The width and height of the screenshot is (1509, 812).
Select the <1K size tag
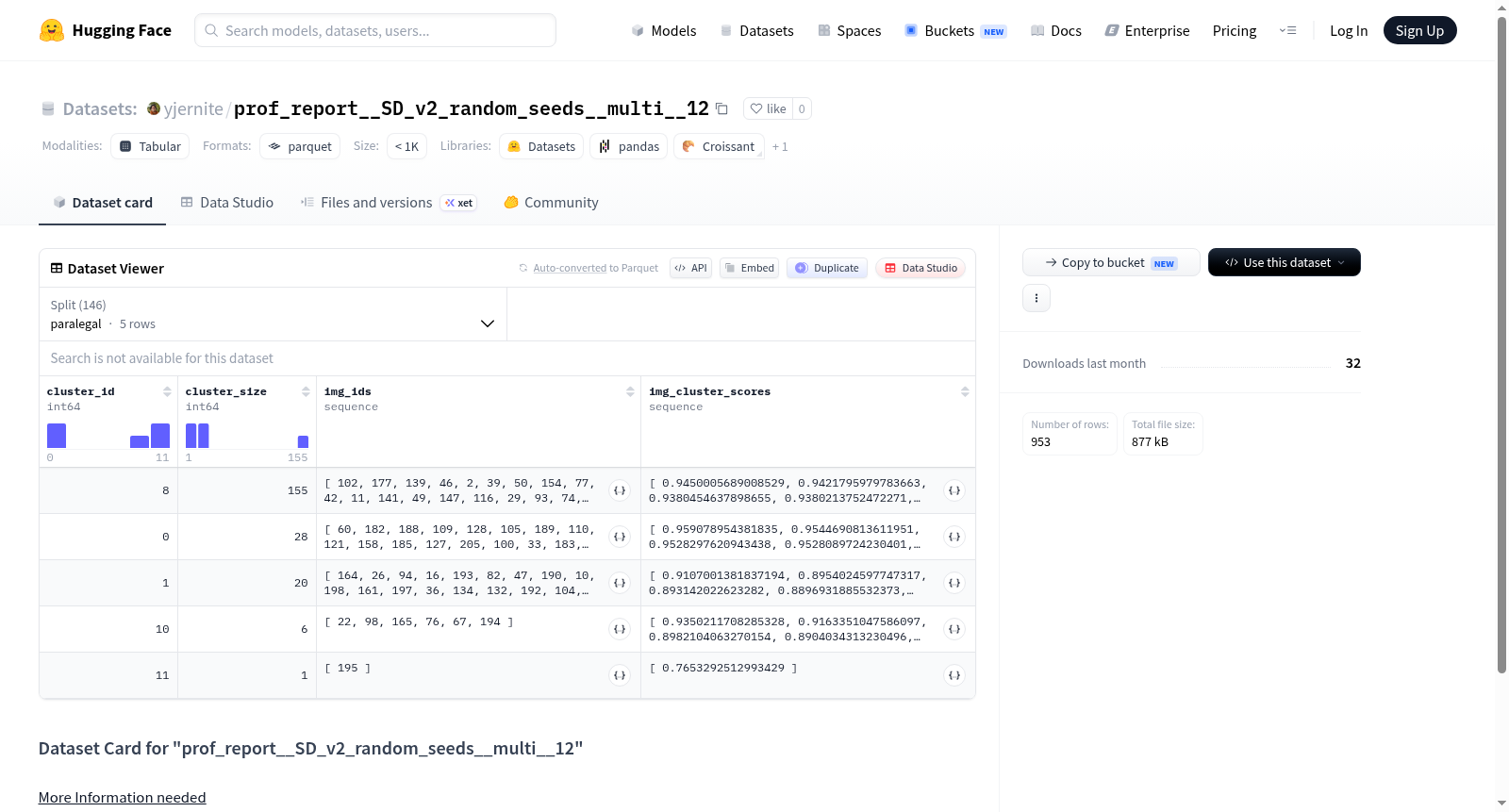(x=406, y=146)
